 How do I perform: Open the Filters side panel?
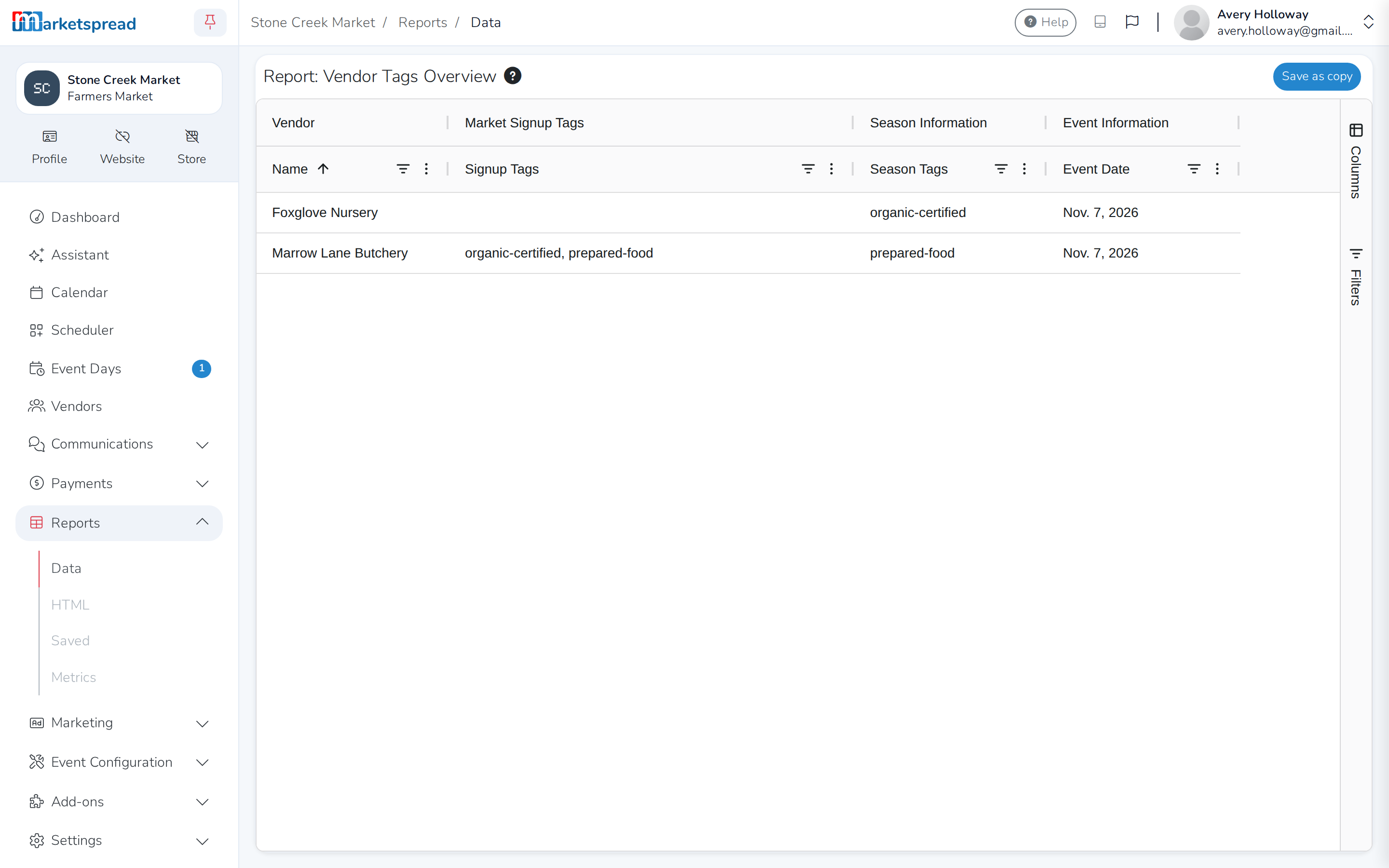pos(1356,277)
